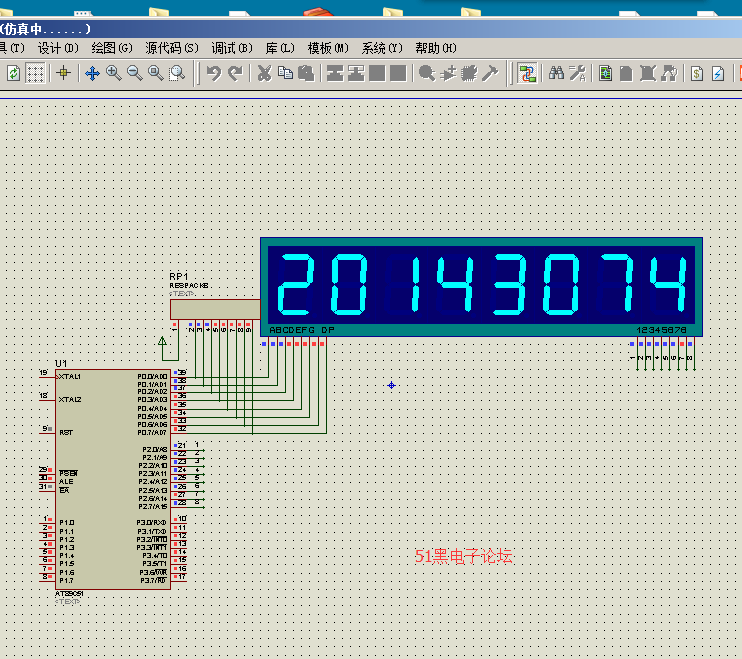
Task: Toggle the grid dots display
Action: 35,73
